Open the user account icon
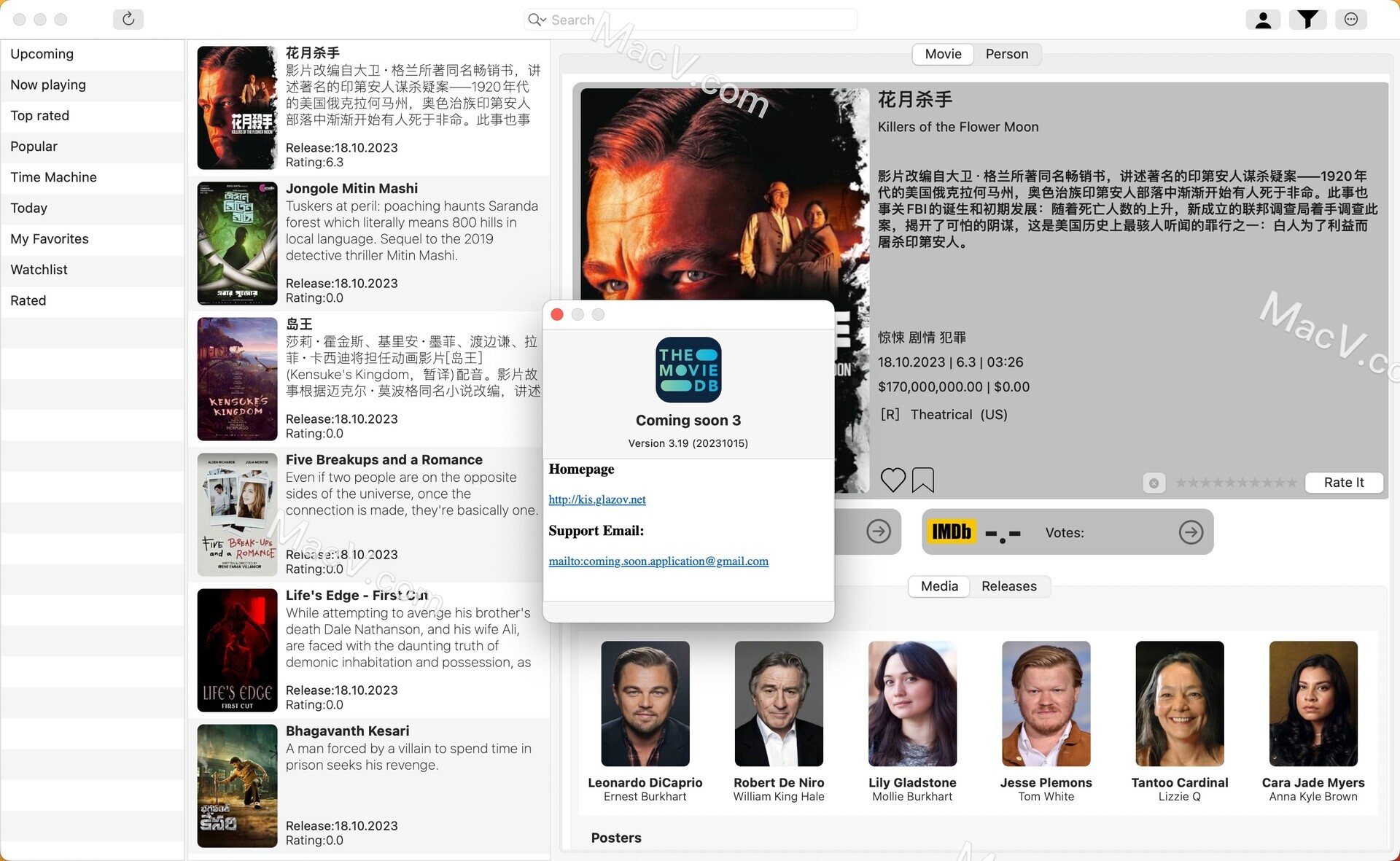 tap(1263, 20)
